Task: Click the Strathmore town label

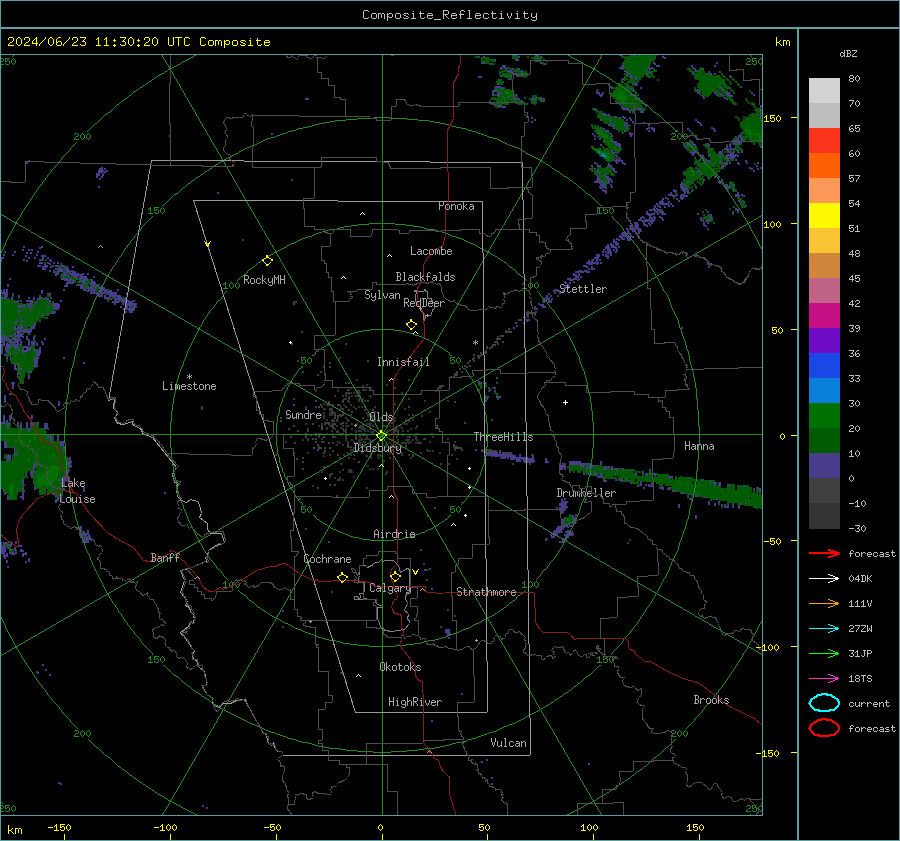Action: 486,592
